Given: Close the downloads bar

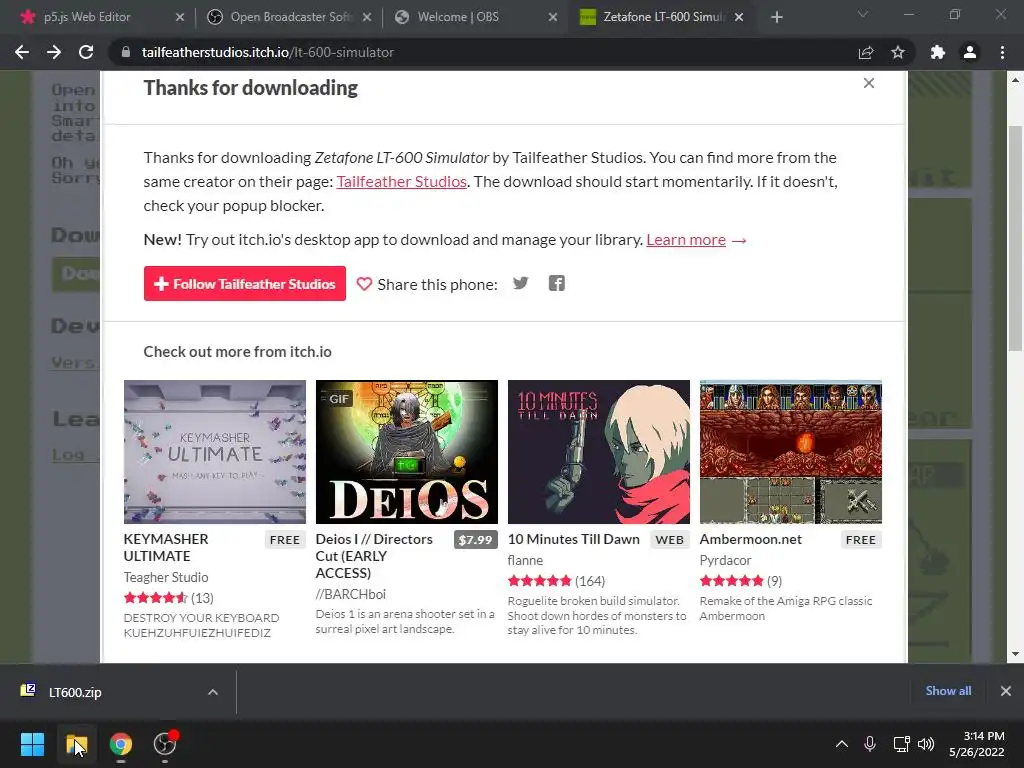Looking at the screenshot, I should click(1006, 690).
